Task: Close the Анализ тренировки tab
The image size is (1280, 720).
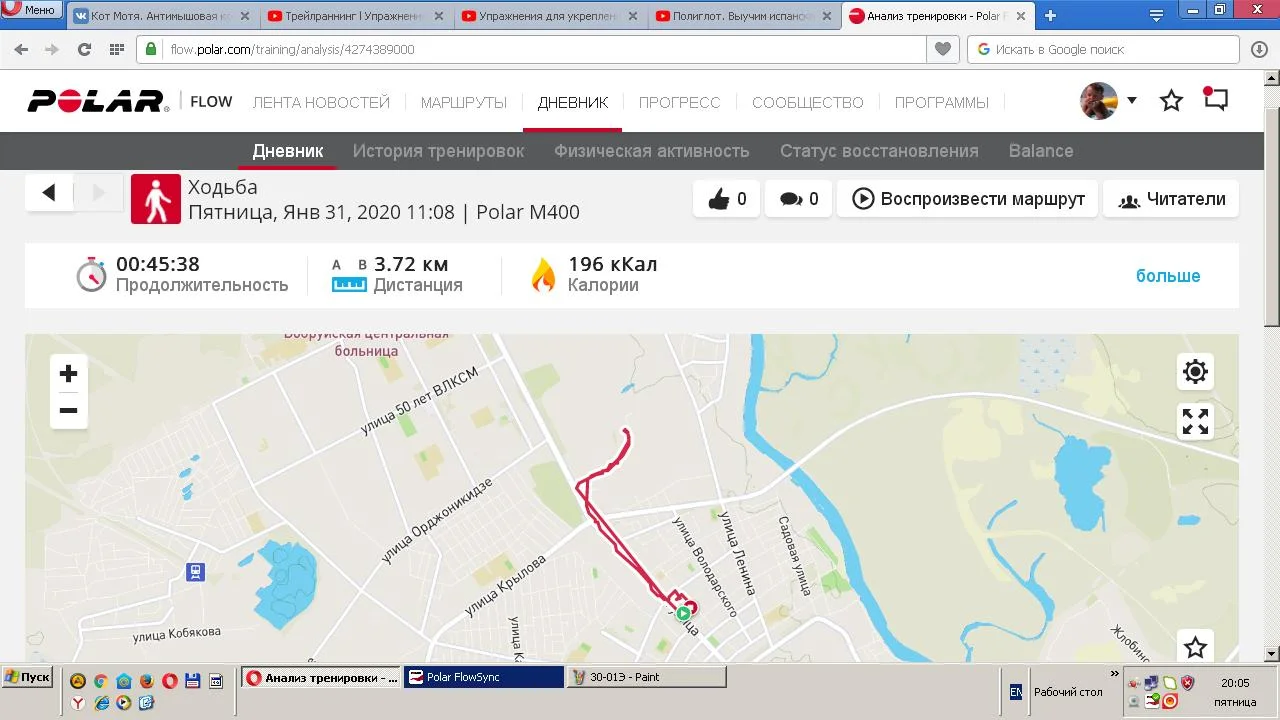Action: (1020, 16)
